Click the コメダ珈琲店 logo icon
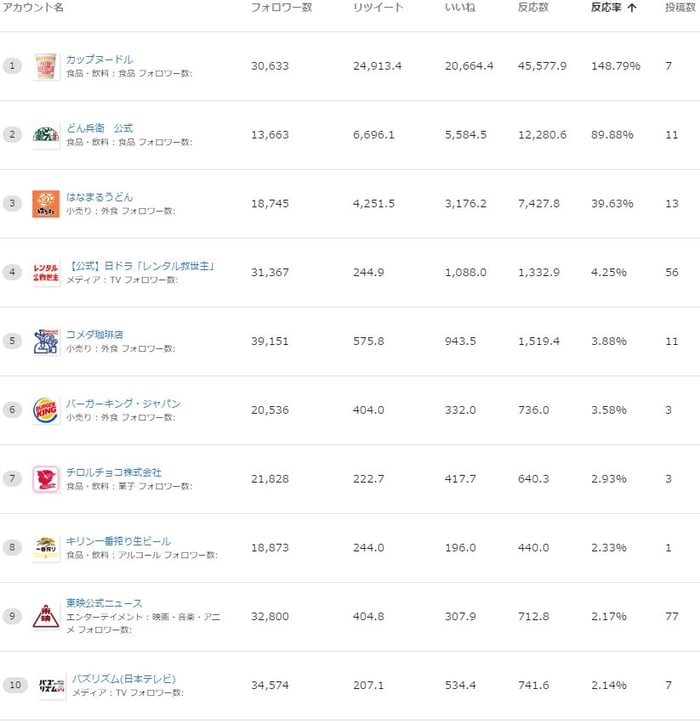The width and height of the screenshot is (700, 723). [x=46, y=341]
